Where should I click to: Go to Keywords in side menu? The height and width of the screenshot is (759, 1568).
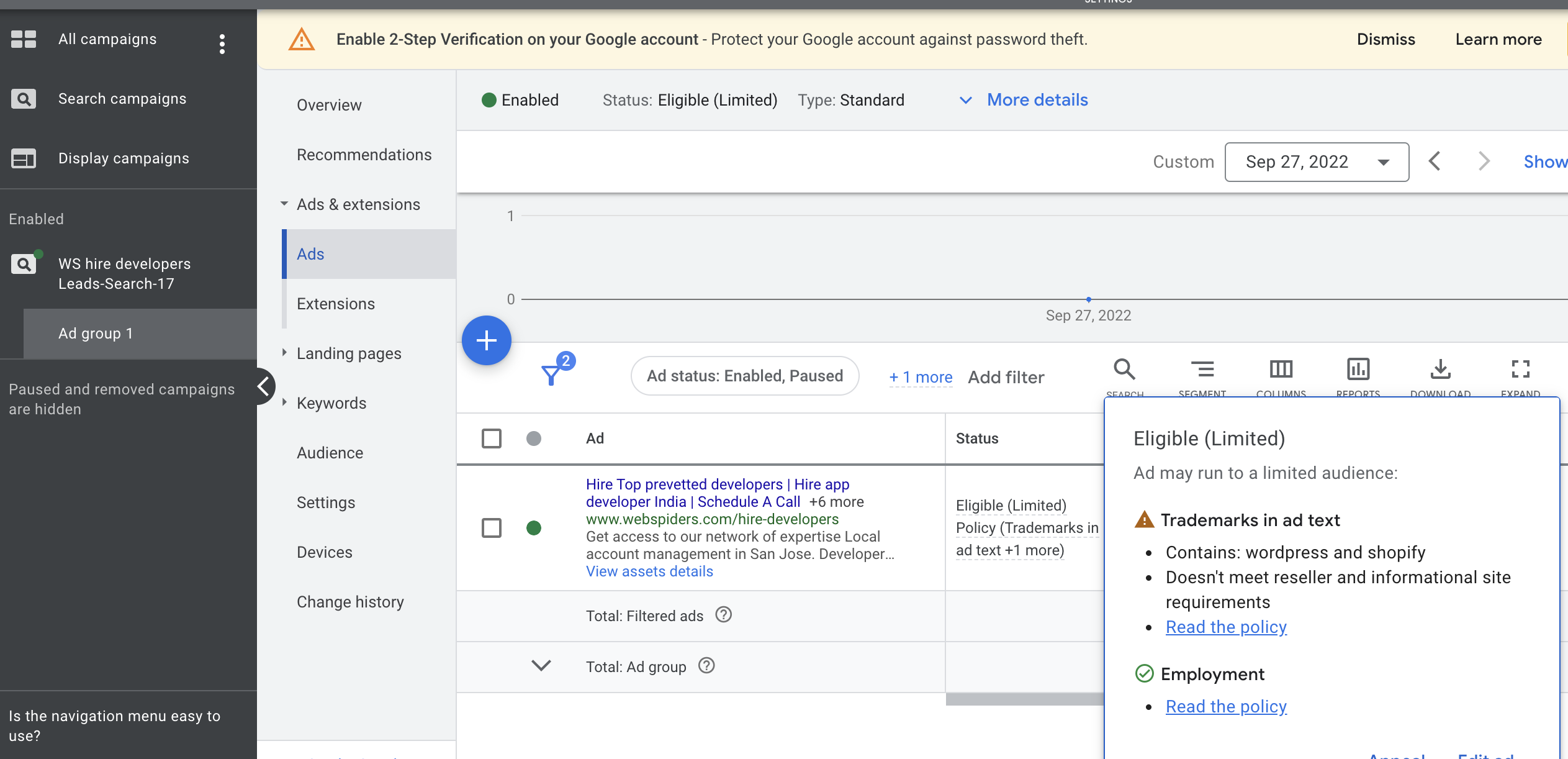pos(331,403)
